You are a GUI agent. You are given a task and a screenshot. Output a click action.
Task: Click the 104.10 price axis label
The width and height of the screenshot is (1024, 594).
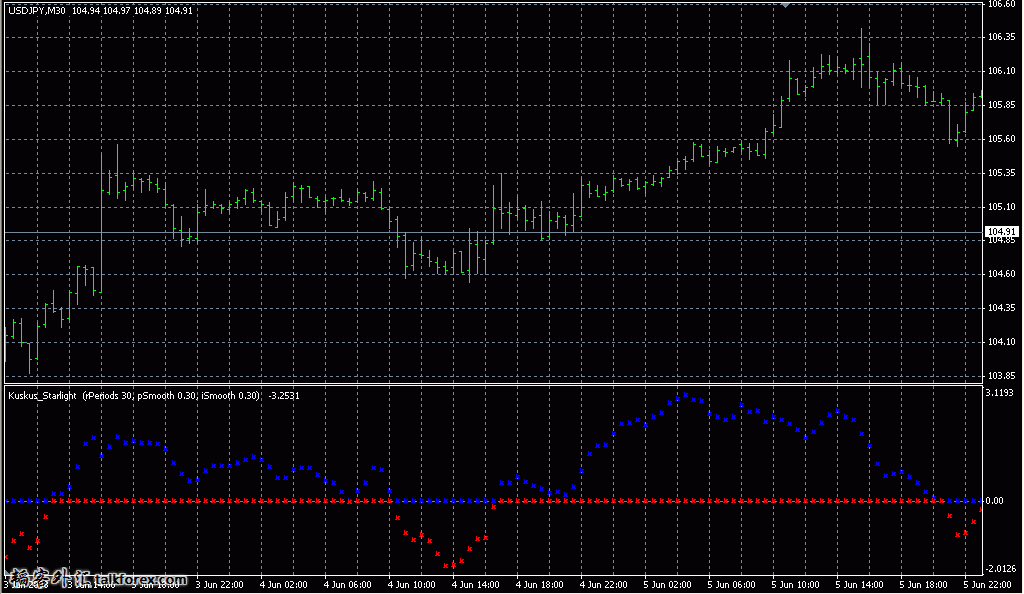click(x=1001, y=342)
